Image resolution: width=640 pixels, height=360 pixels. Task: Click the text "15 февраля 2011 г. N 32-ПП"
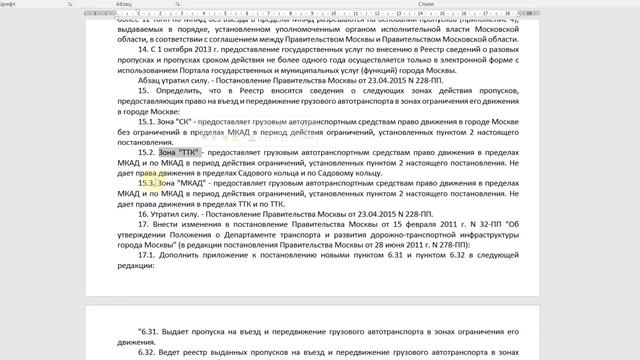447,224
